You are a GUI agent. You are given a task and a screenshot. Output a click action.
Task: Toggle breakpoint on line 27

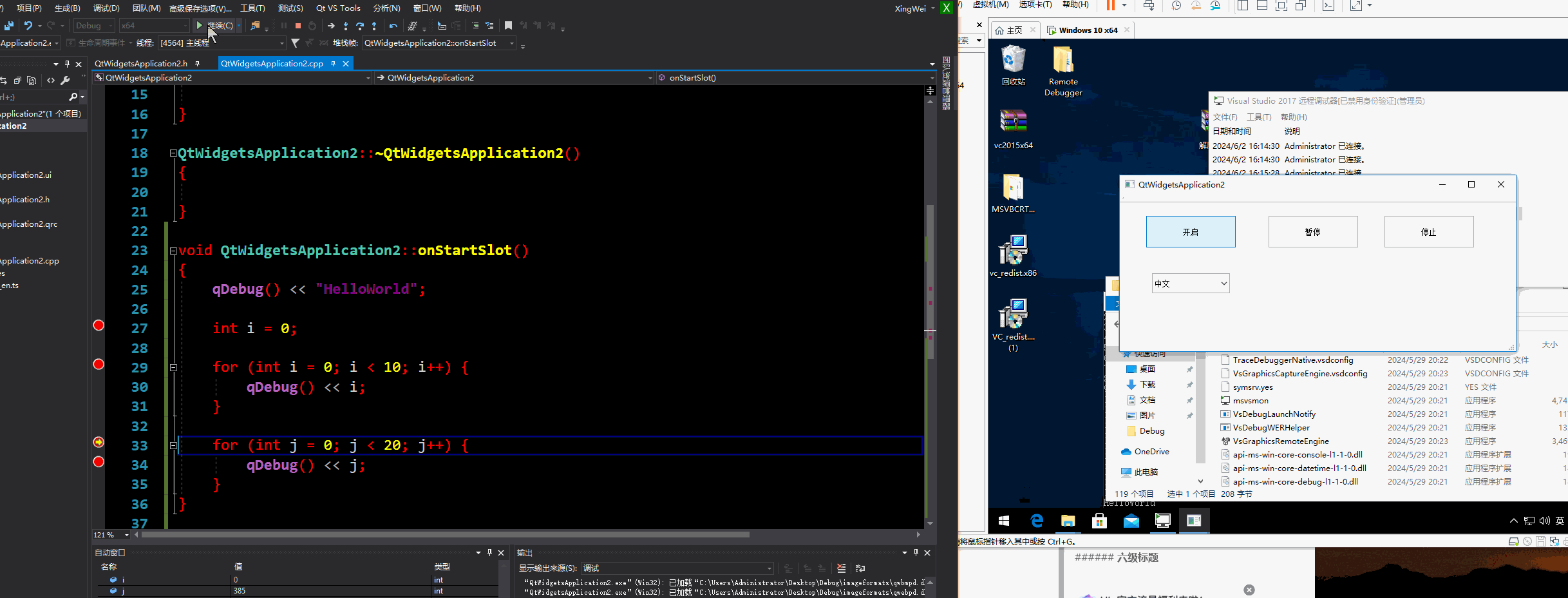[99, 325]
